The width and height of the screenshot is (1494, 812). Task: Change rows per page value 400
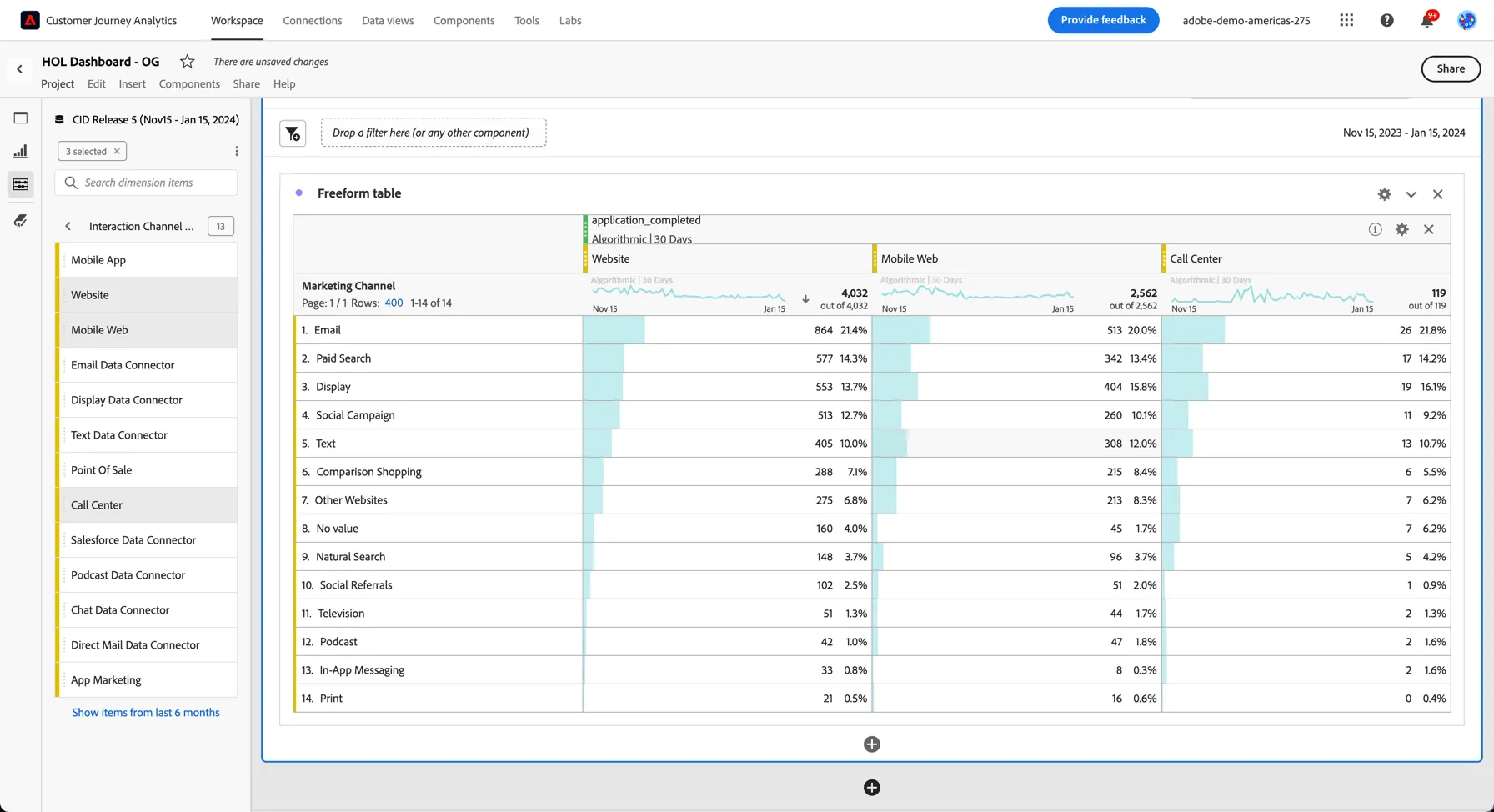(394, 303)
